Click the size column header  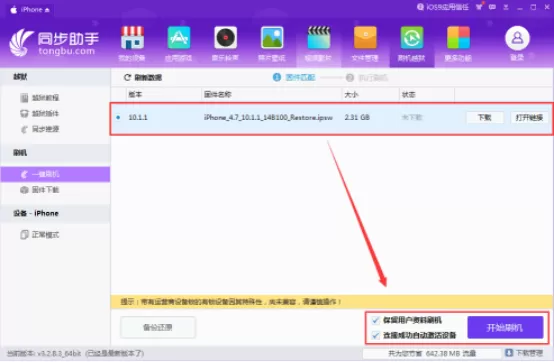coord(351,95)
